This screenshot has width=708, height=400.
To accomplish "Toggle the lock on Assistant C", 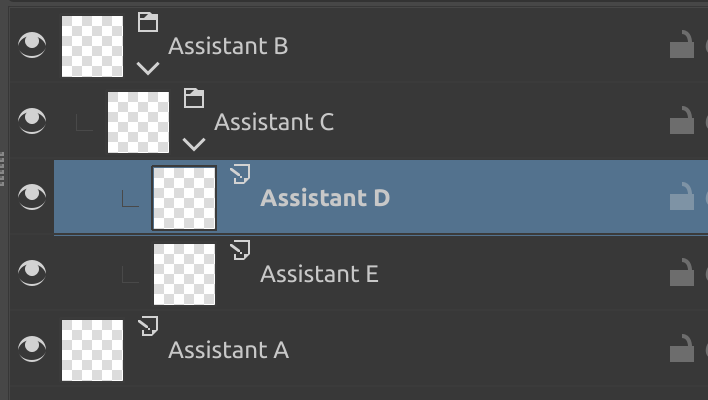I will click(681, 121).
